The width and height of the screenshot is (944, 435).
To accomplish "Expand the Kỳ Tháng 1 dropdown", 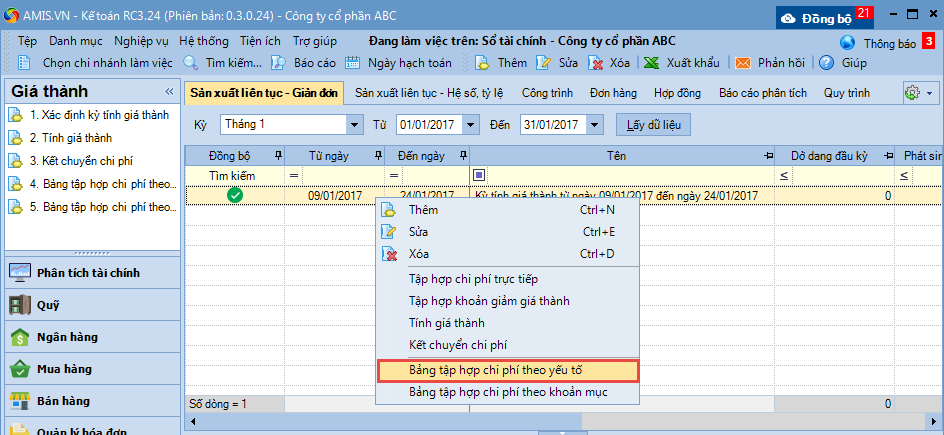I will click(354, 125).
